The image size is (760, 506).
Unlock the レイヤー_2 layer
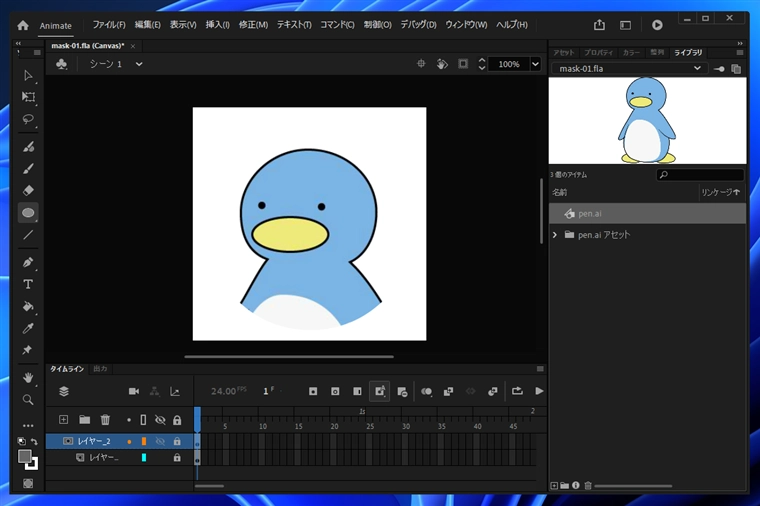[x=177, y=441]
